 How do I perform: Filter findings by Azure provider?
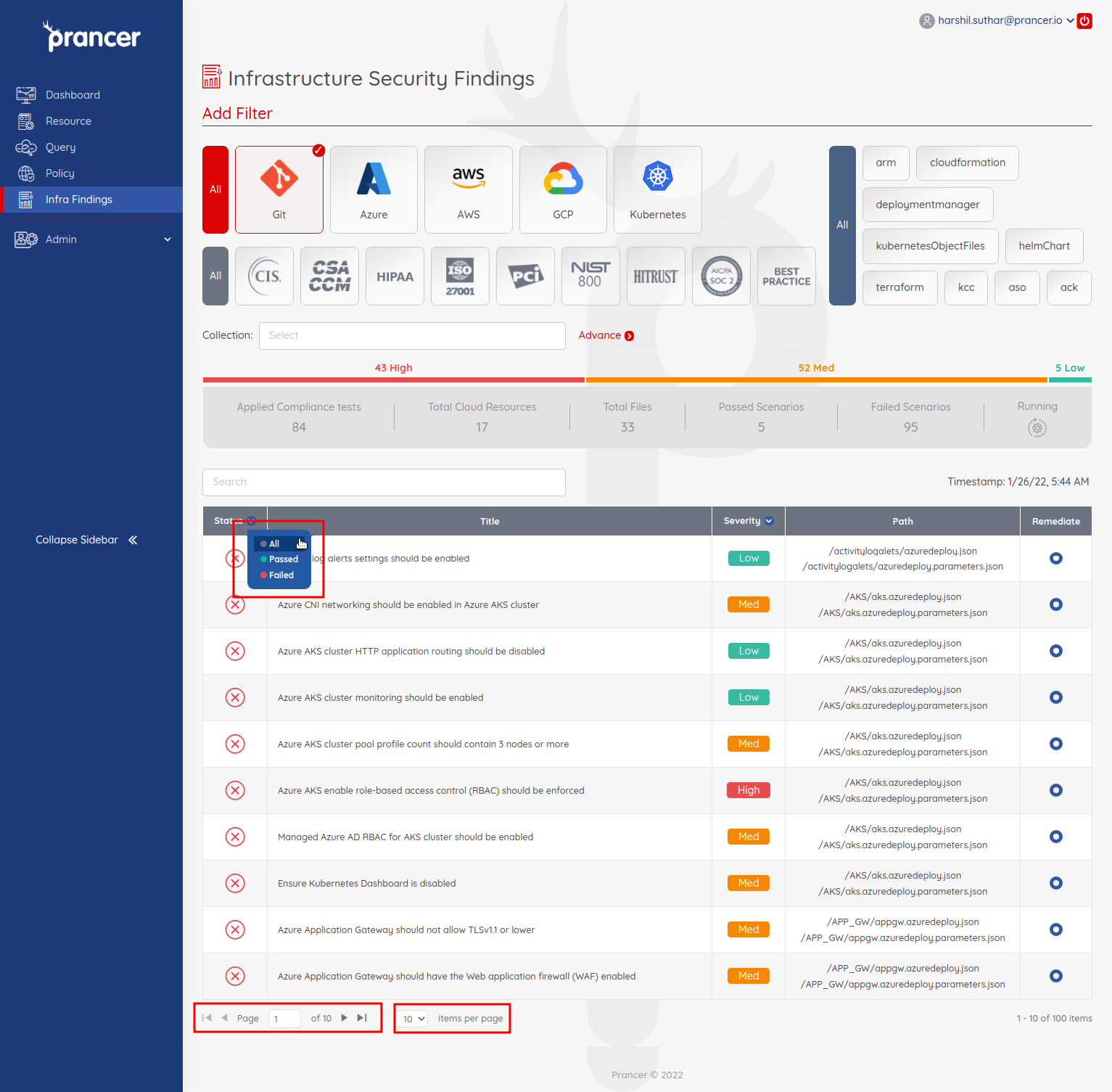point(374,189)
